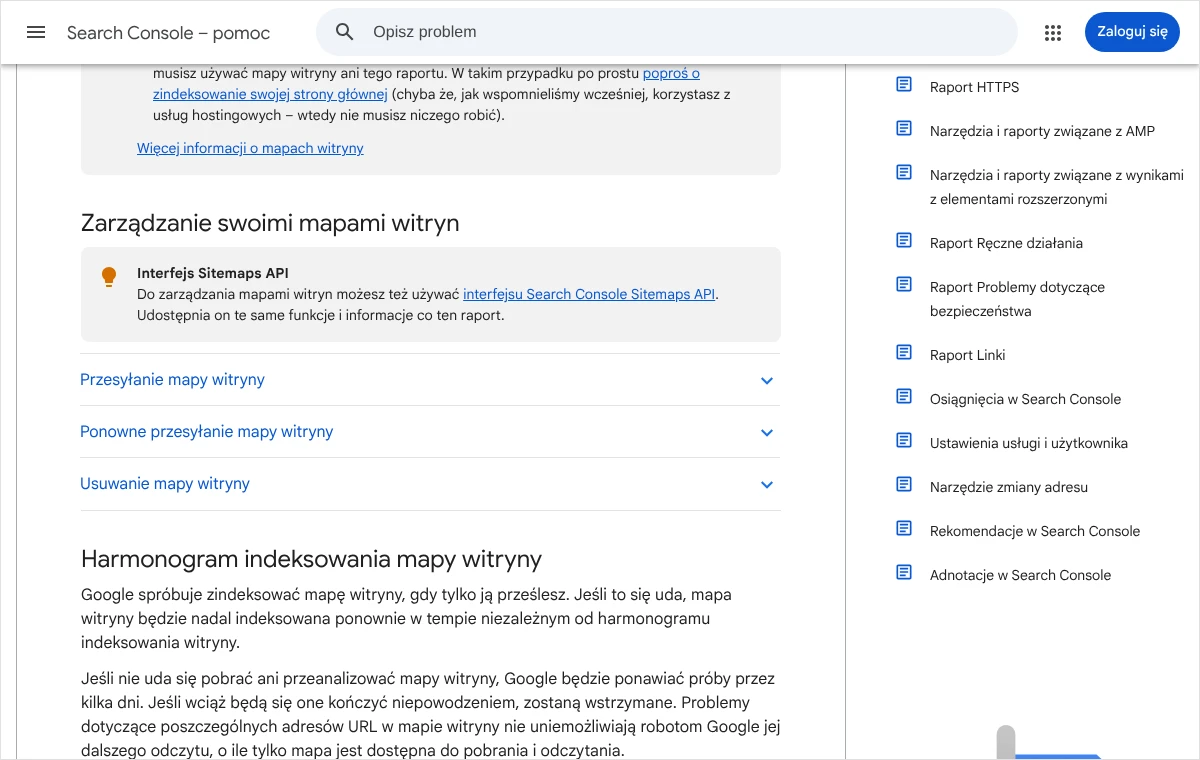Click article icon beside Rekomendacje w Search Console
This screenshot has height=760, width=1200.
(x=904, y=528)
